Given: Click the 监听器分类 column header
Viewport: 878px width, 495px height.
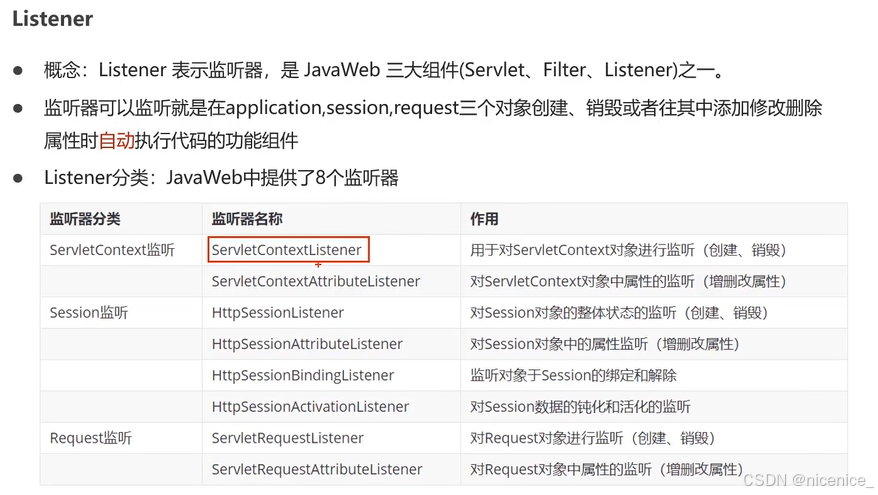Looking at the screenshot, I should tap(85, 219).
